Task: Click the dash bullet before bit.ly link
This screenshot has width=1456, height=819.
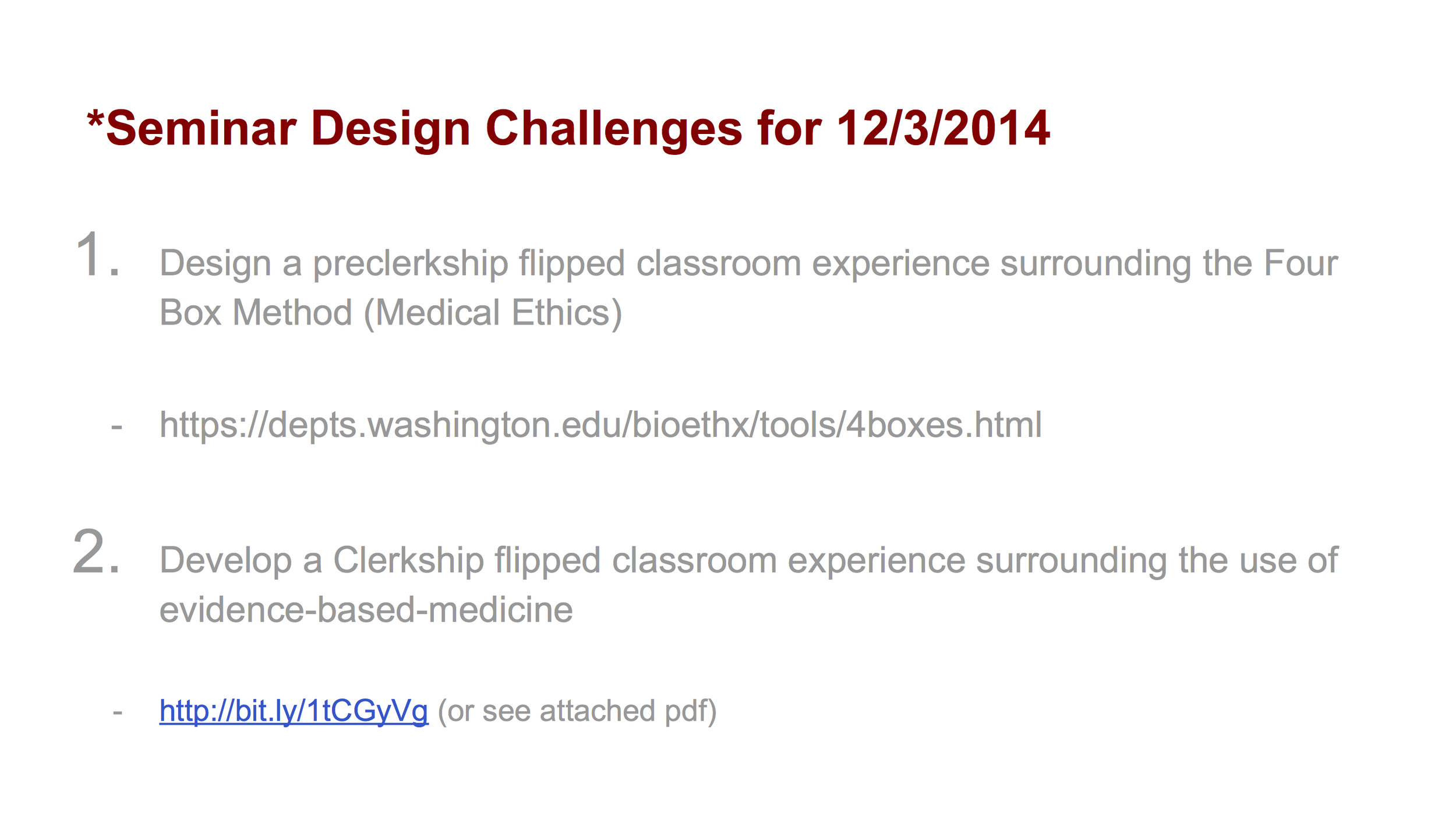Action: (x=118, y=712)
